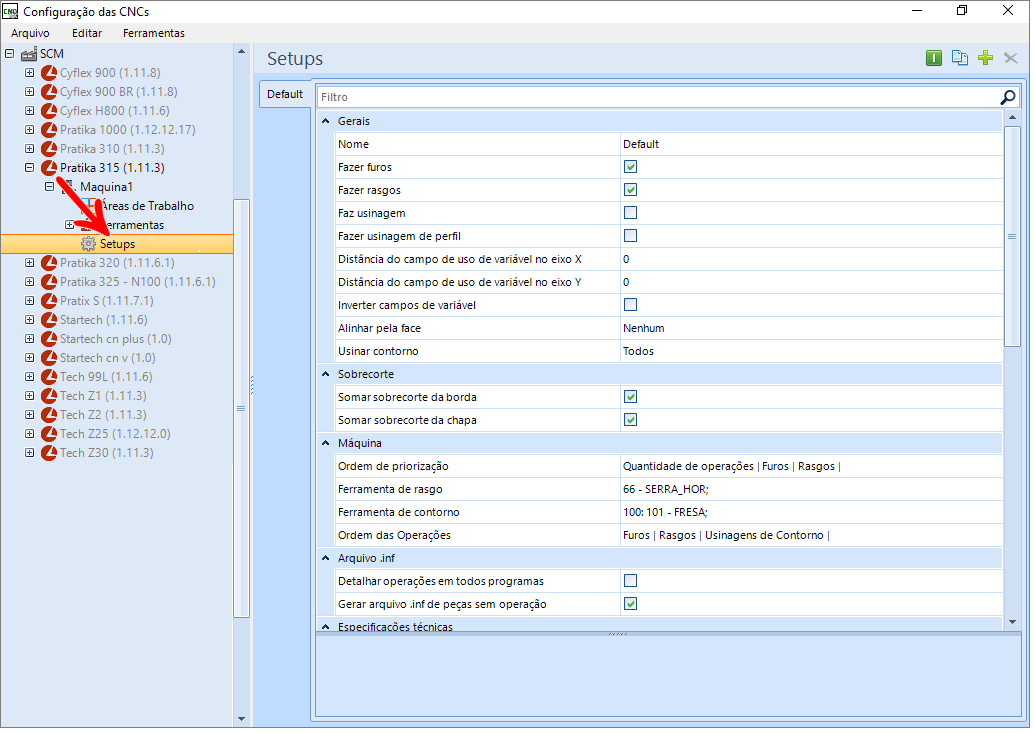Viewport: 1035px width, 733px height.
Task: Collapse the Maquina1 tree node
Action: 50,188
